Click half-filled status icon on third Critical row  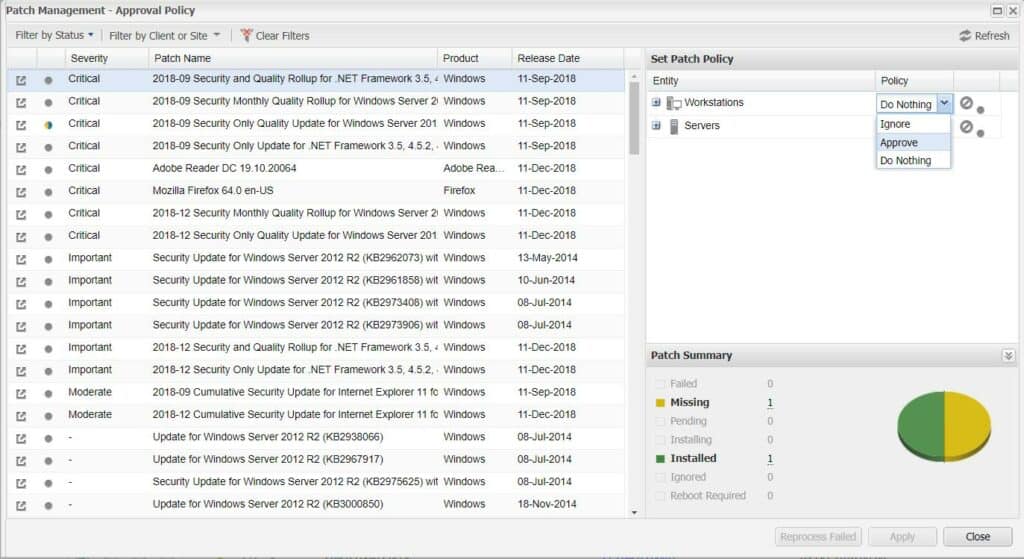(48, 125)
